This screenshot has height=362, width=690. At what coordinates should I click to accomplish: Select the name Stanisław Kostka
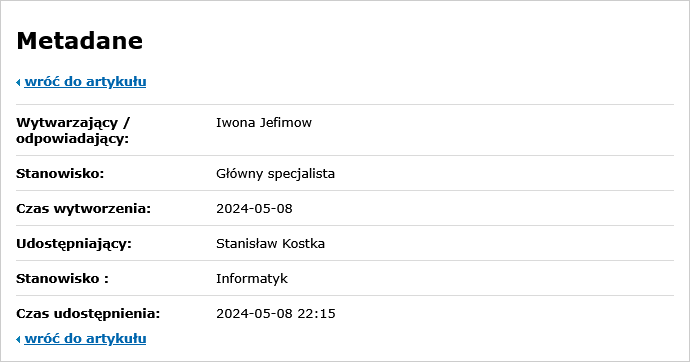[x=271, y=244]
